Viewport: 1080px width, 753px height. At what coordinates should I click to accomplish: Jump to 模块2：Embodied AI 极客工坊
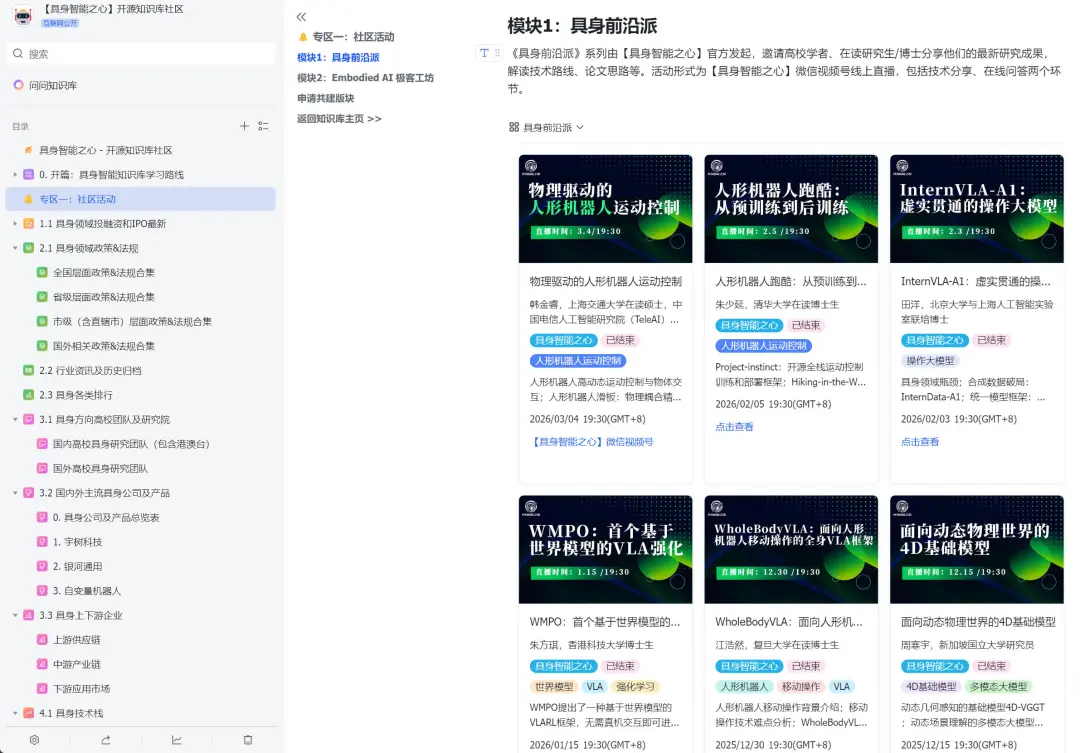pyautogui.click(x=365, y=78)
